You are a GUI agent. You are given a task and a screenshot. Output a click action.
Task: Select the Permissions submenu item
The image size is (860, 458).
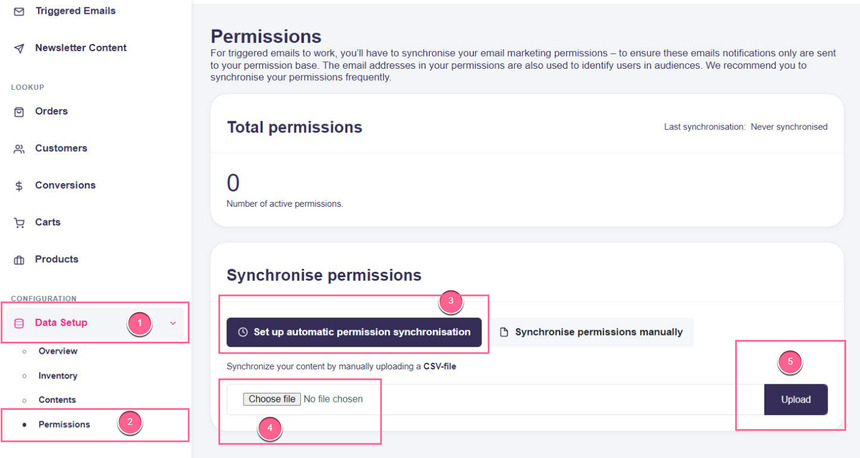pyautogui.click(x=64, y=425)
